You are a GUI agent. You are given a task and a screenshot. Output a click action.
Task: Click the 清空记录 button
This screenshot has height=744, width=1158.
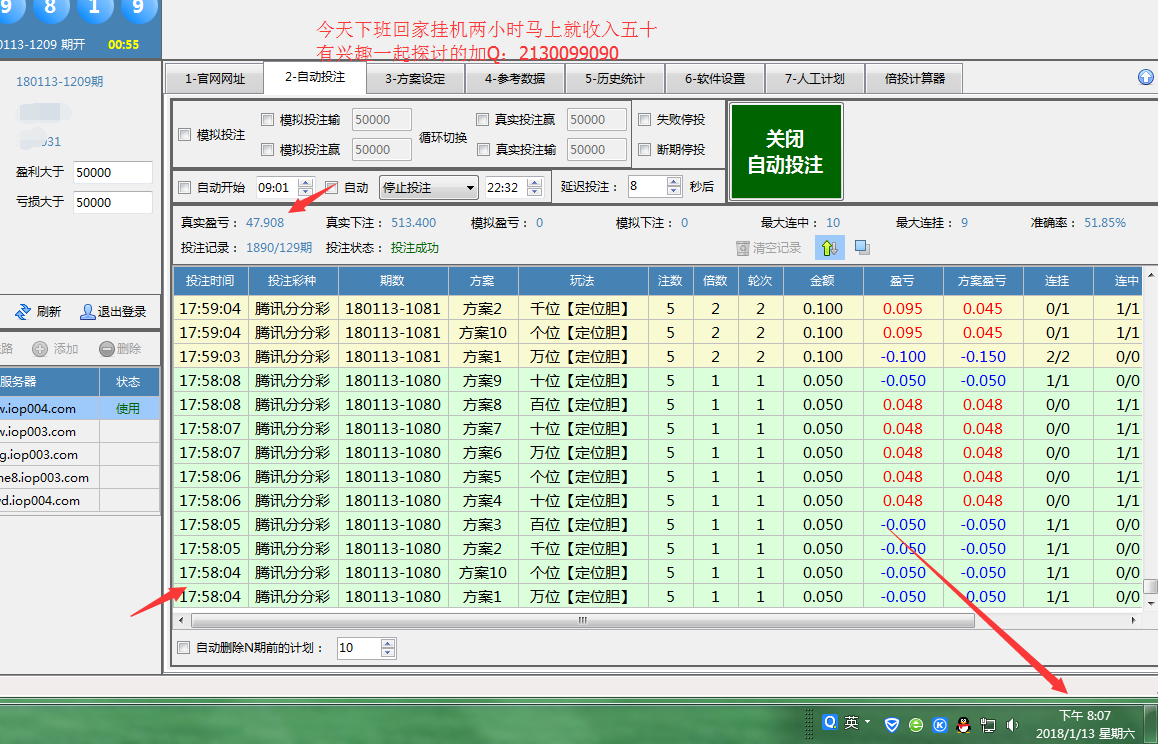pyautogui.click(x=768, y=248)
